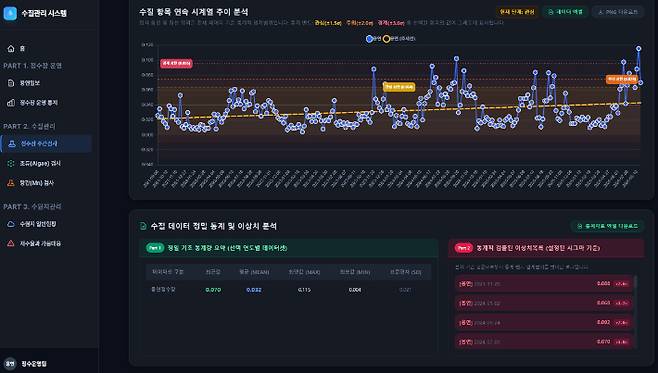
Task: Click the MAX column header
Action: (x=304, y=272)
